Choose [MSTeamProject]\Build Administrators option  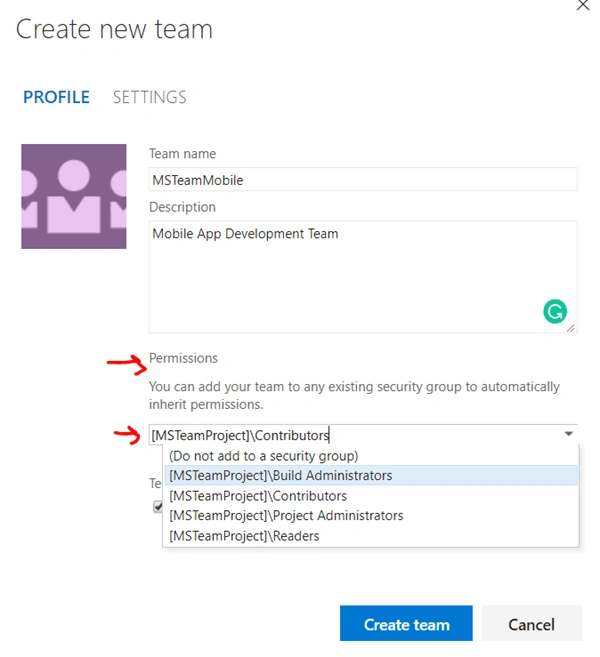point(370,476)
